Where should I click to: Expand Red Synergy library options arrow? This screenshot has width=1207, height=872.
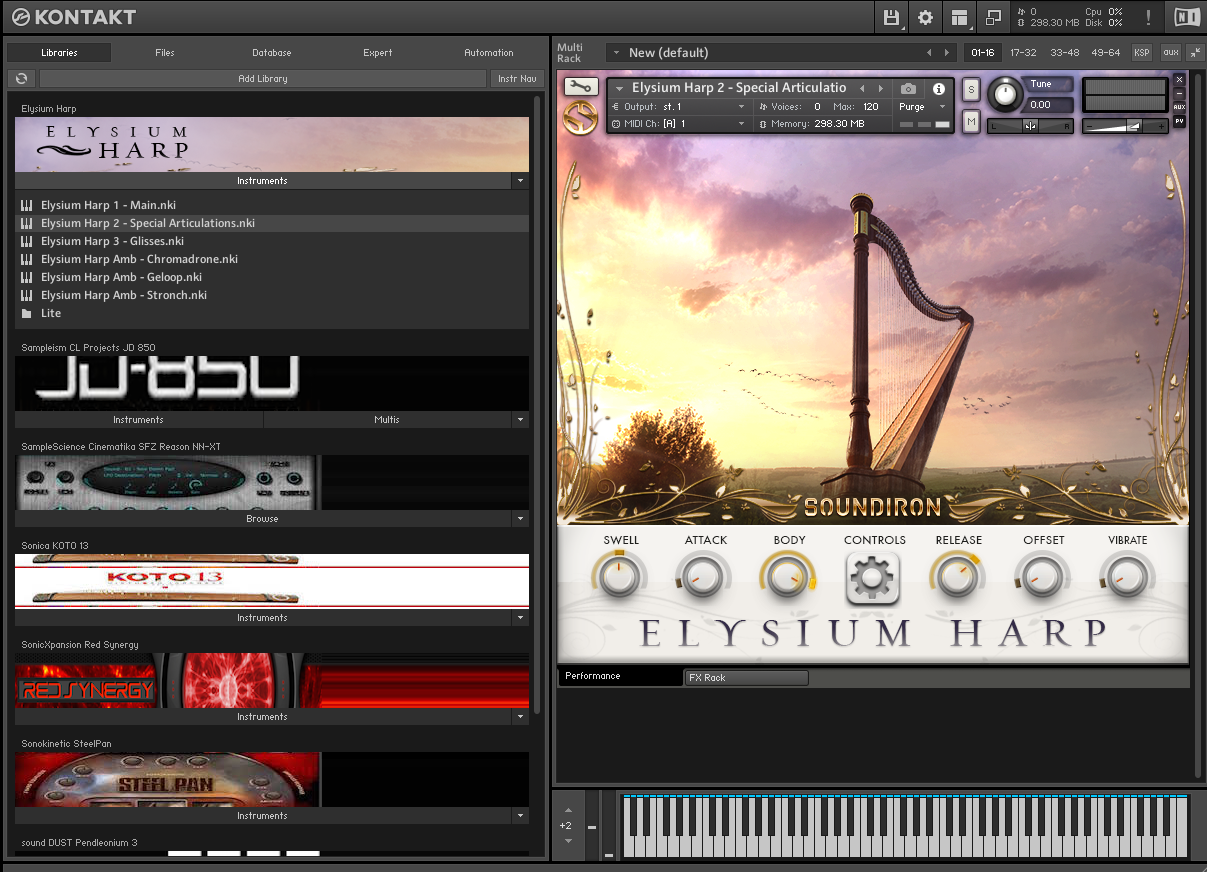[520, 717]
